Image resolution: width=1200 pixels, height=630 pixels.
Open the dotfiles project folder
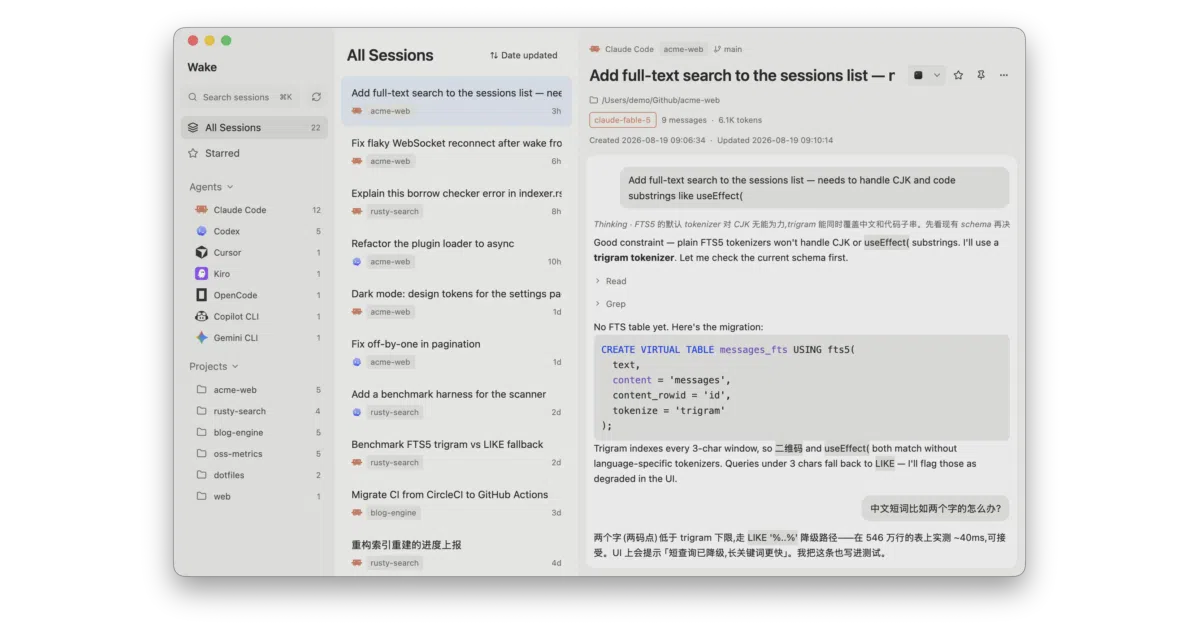tap(255, 475)
